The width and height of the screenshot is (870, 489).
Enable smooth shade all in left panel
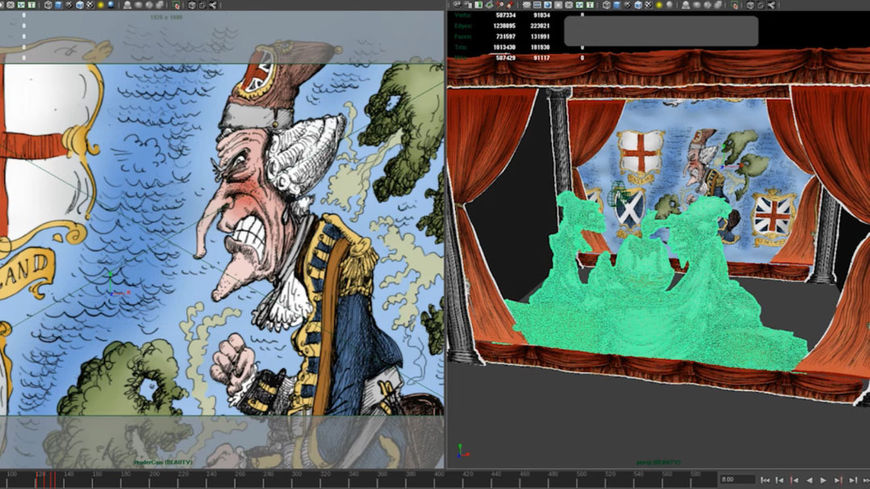coord(58,5)
